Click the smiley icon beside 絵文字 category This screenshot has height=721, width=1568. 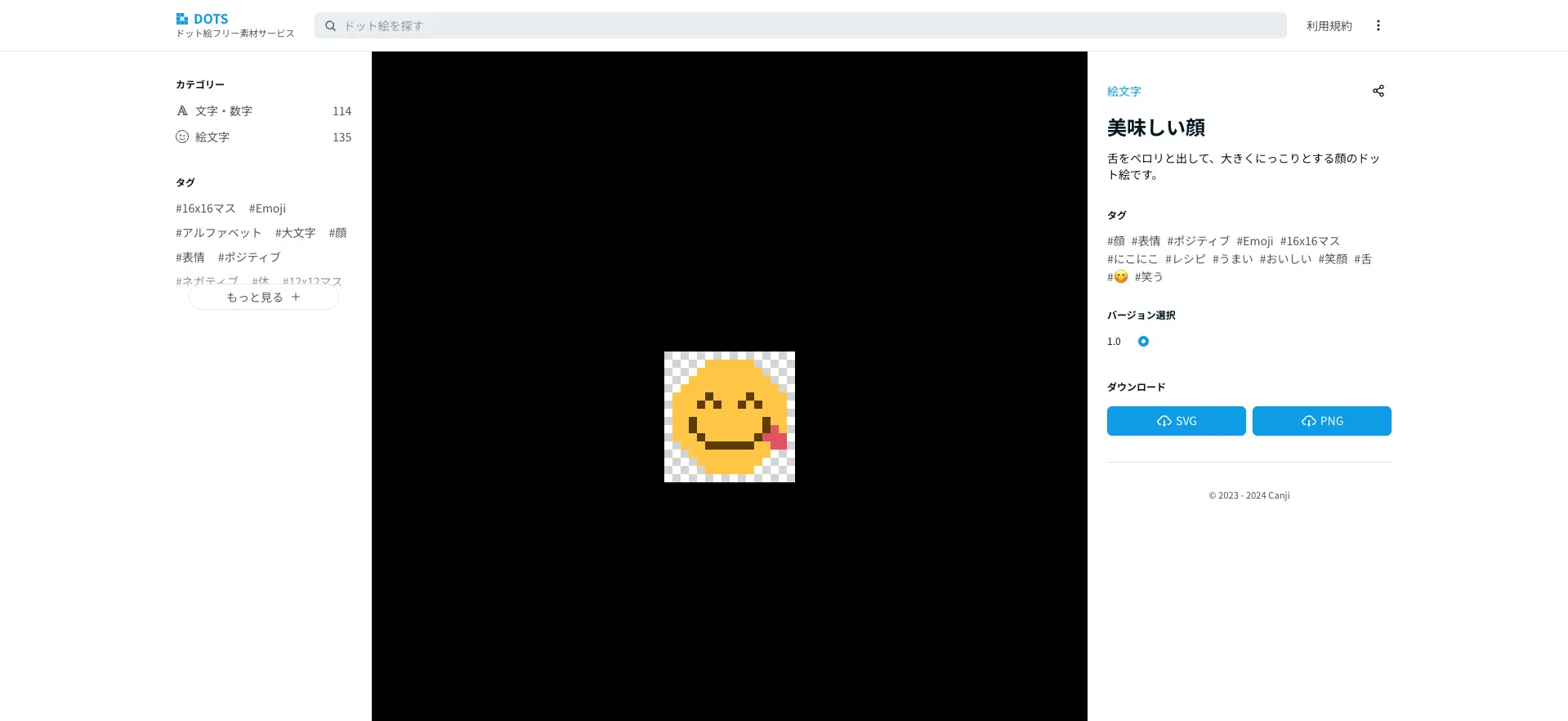pos(182,137)
